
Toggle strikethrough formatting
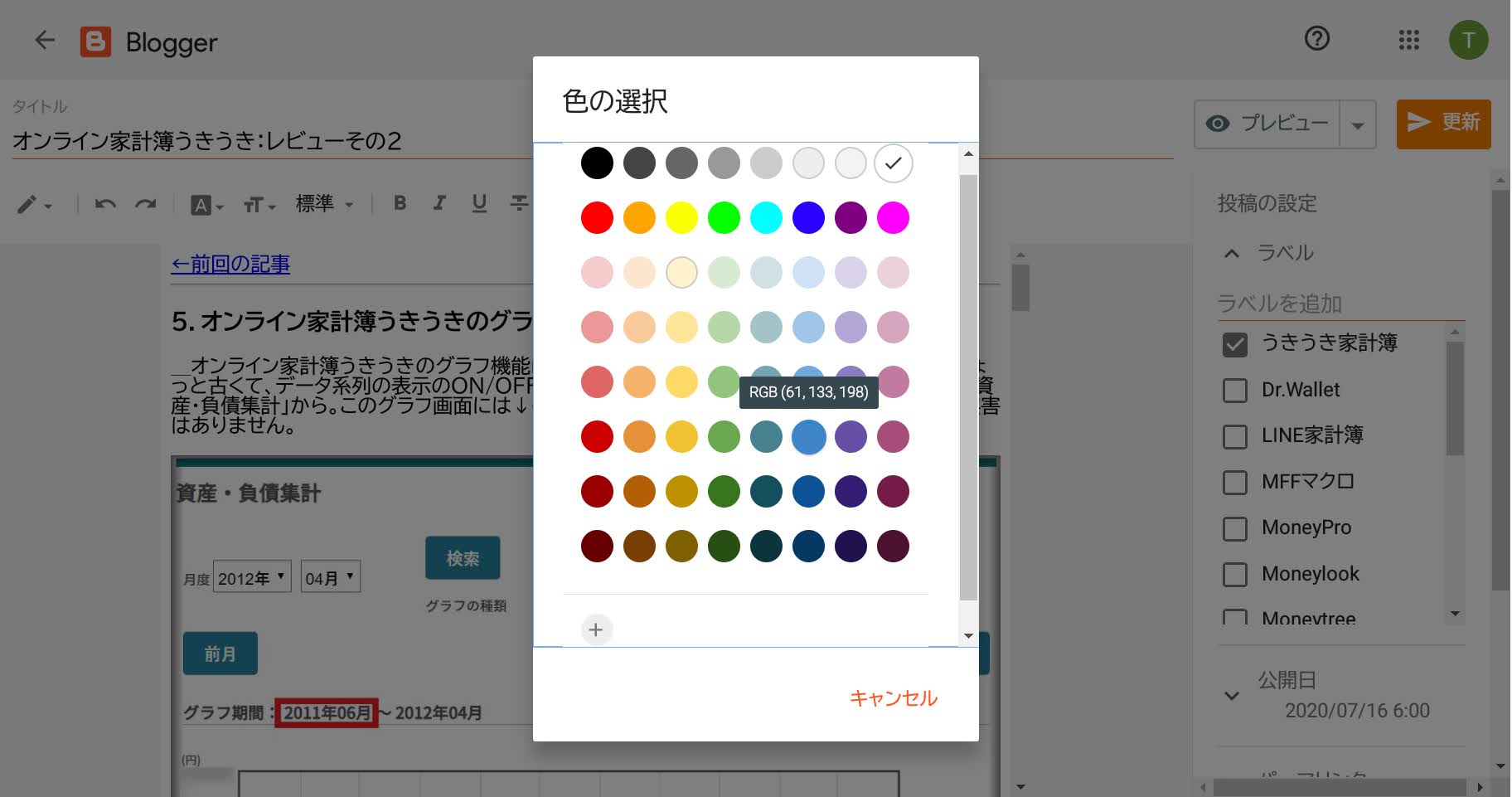(519, 203)
